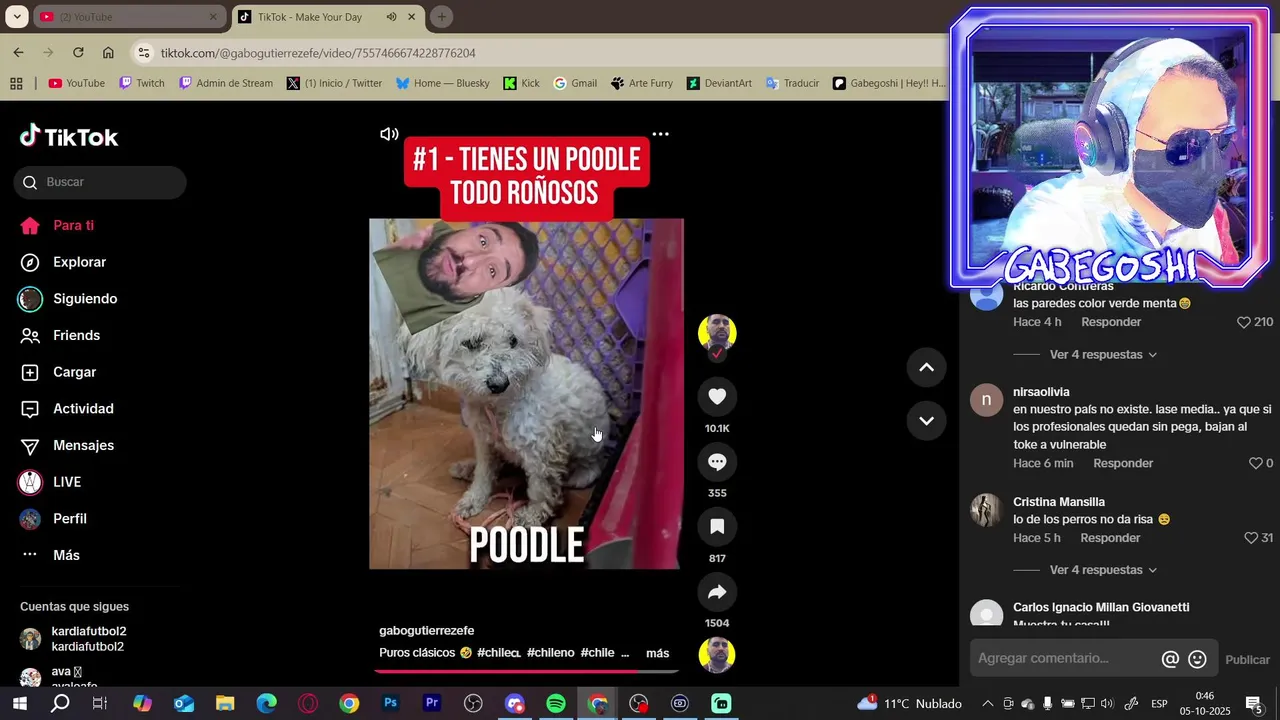Image resolution: width=1280 pixels, height=720 pixels.
Task: Expand 4 replies under Ricardo Contreras comment
Action: pos(1103,355)
